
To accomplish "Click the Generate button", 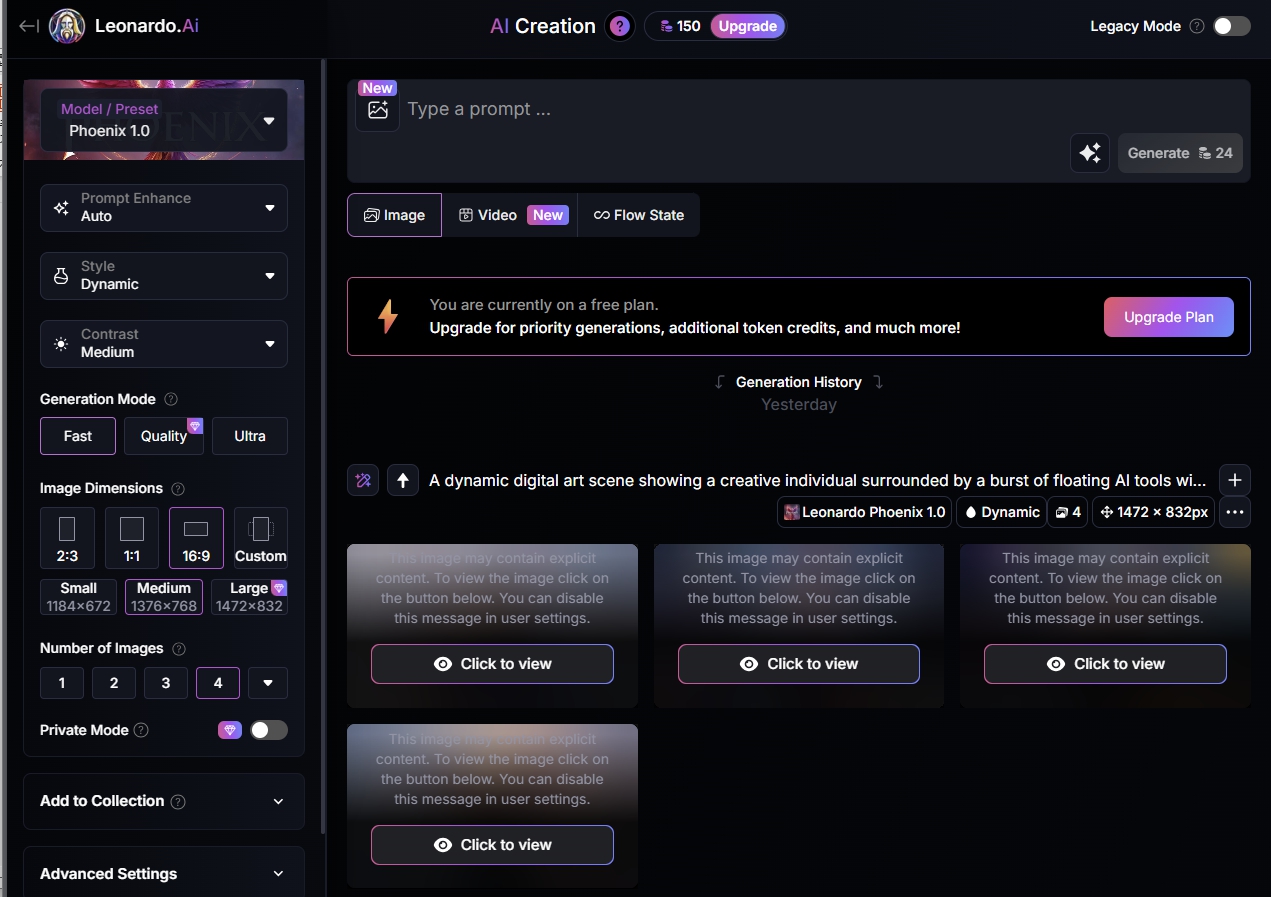I will (1180, 153).
